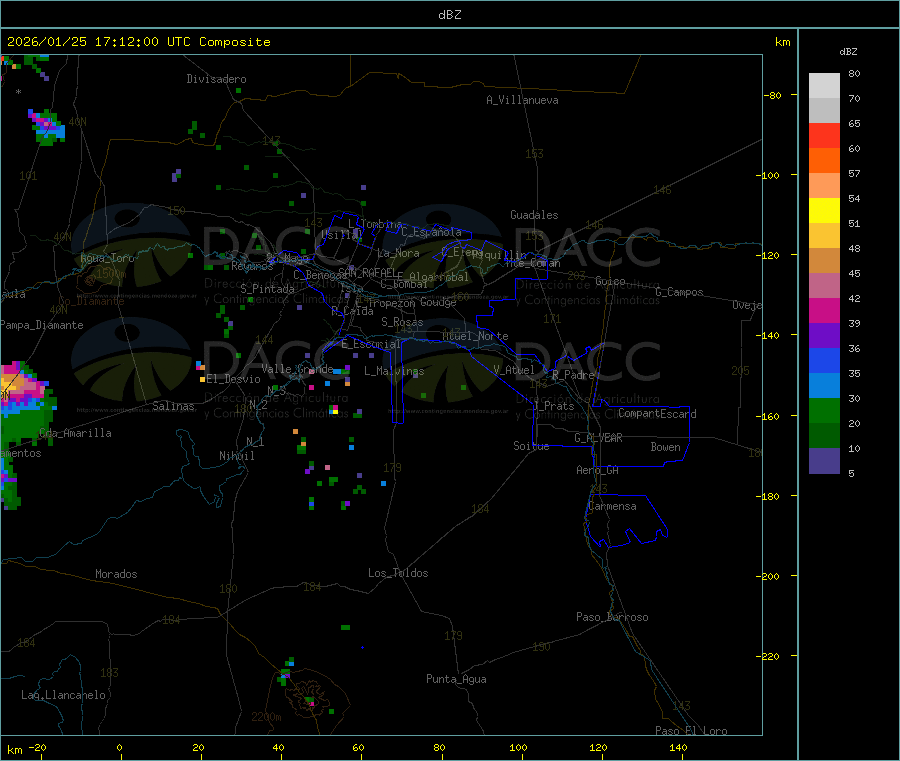Click the Morados place label
The height and width of the screenshot is (761, 900).
(x=116, y=574)
